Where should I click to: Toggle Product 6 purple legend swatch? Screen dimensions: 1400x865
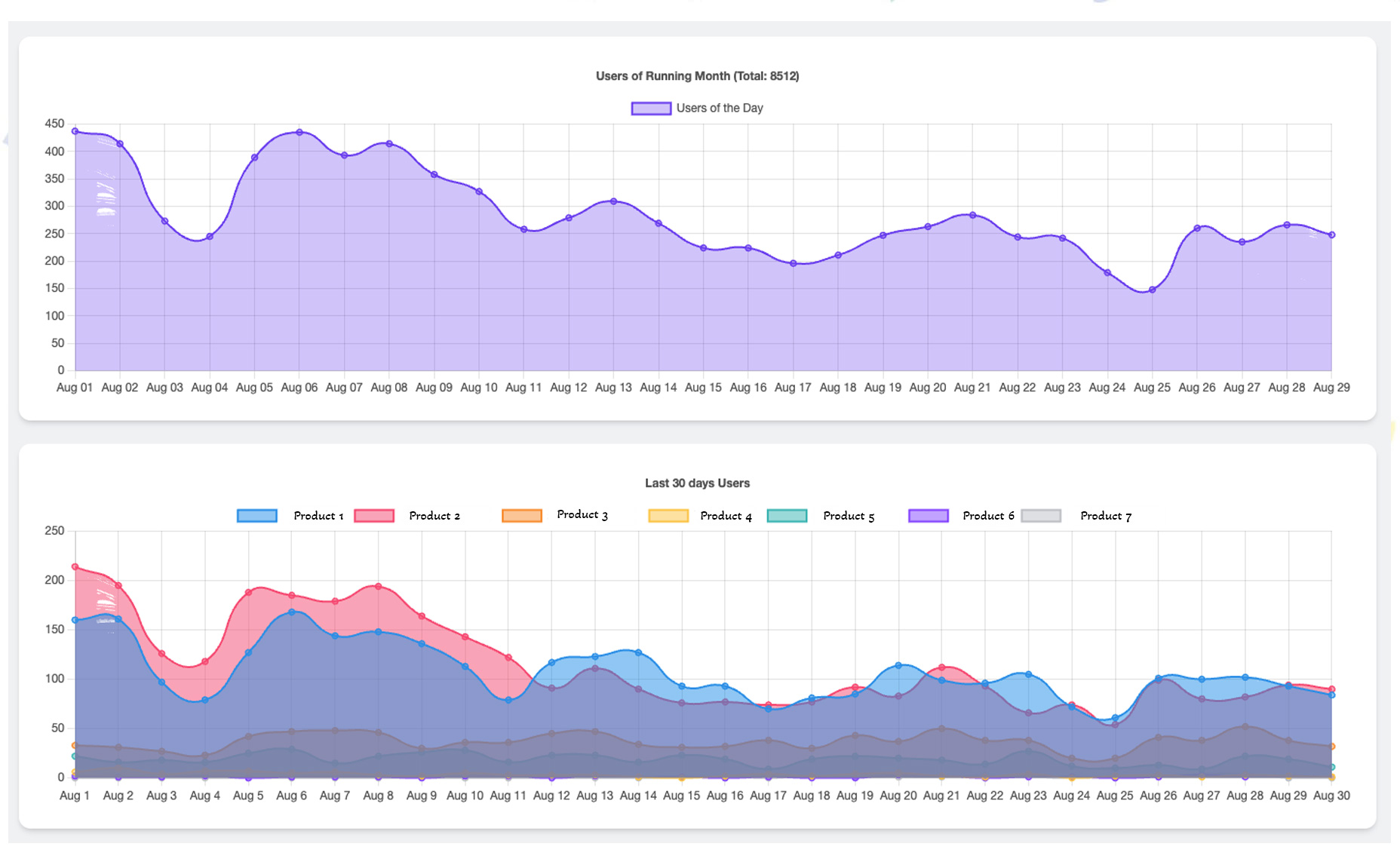coord(928,516)
